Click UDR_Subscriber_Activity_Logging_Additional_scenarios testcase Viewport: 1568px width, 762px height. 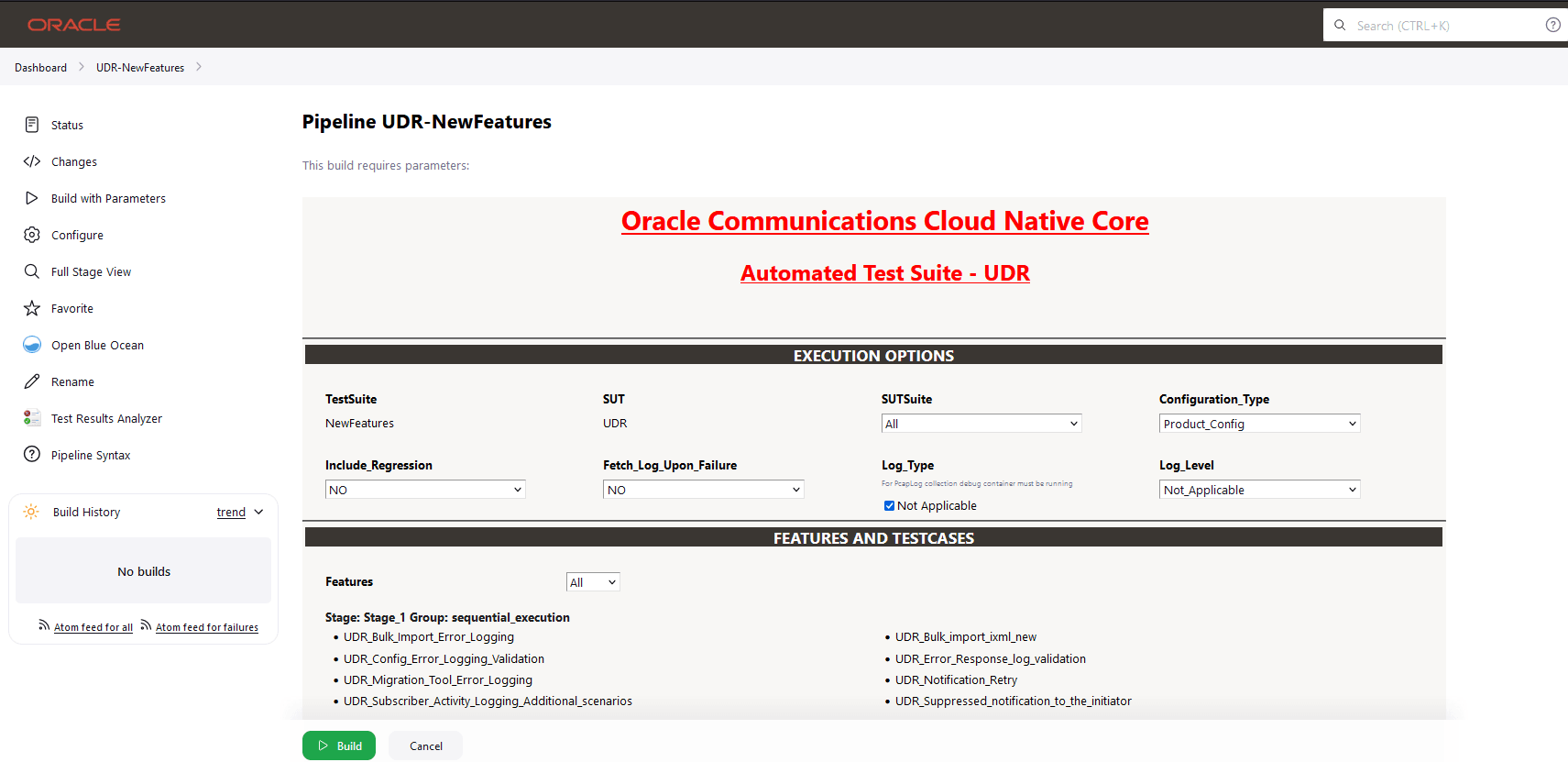[x=488, y=701]
